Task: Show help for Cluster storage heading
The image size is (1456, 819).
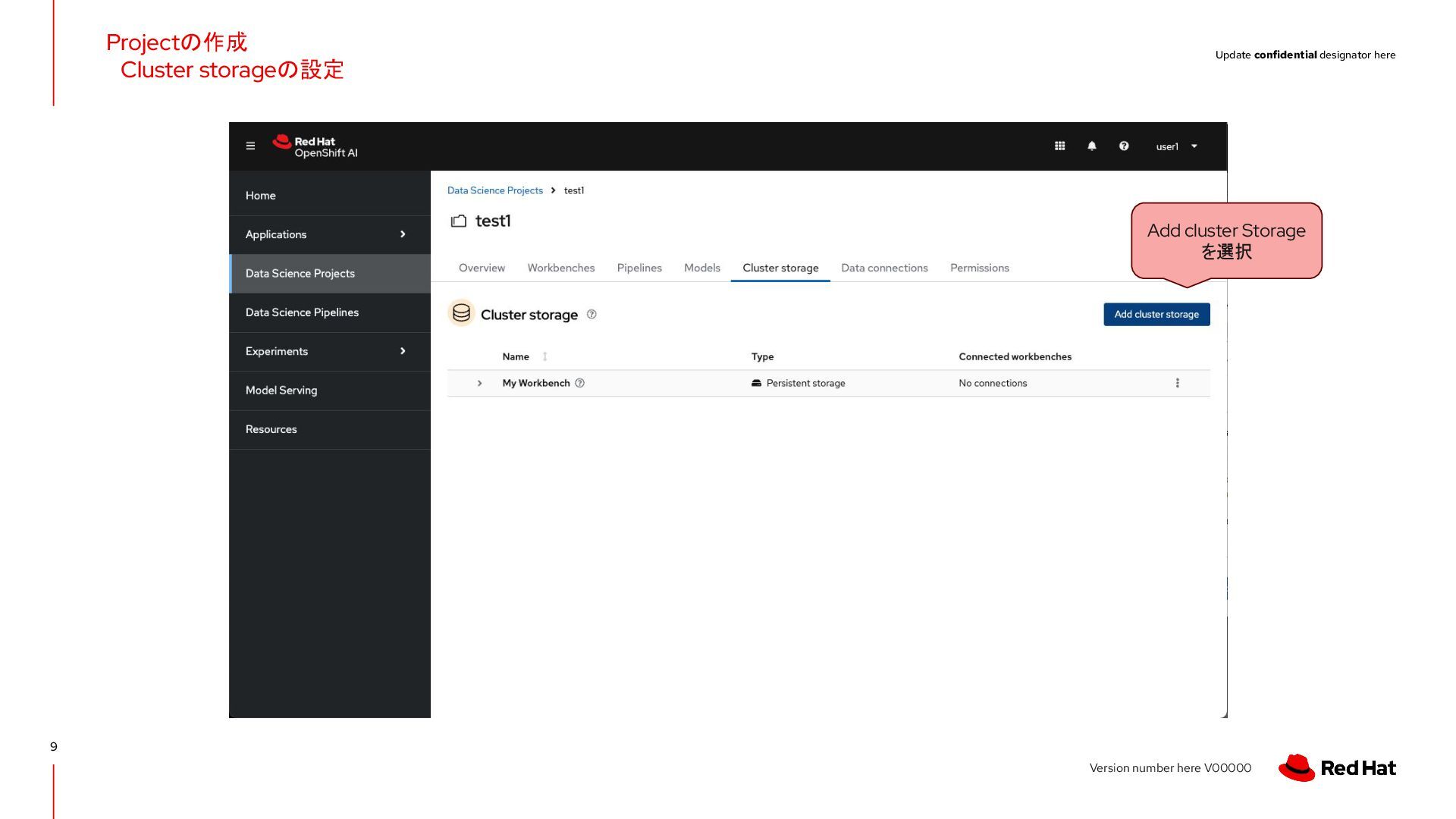Action: point(591,315)
